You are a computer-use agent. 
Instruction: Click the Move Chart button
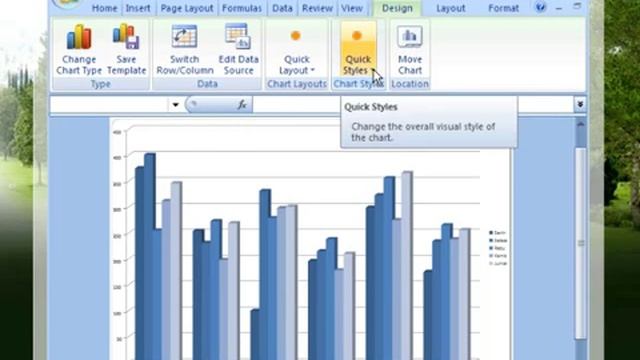pyautogui.click(x=410, y=49)
